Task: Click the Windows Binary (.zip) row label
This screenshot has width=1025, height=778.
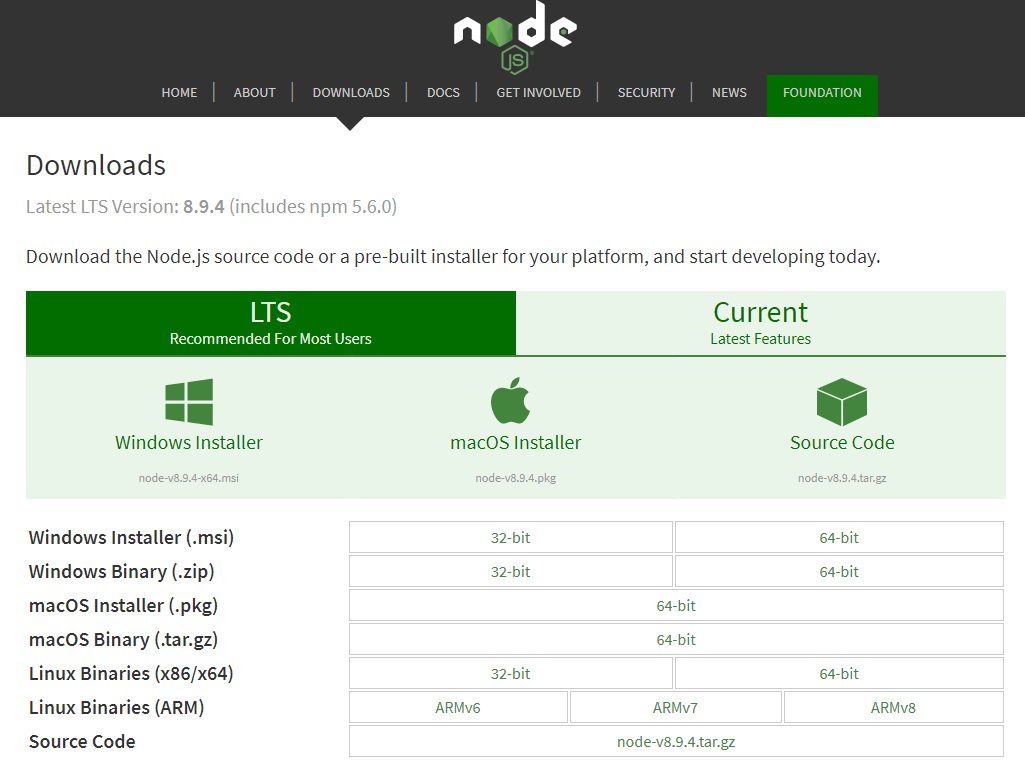Action: (x=122, y=571)
